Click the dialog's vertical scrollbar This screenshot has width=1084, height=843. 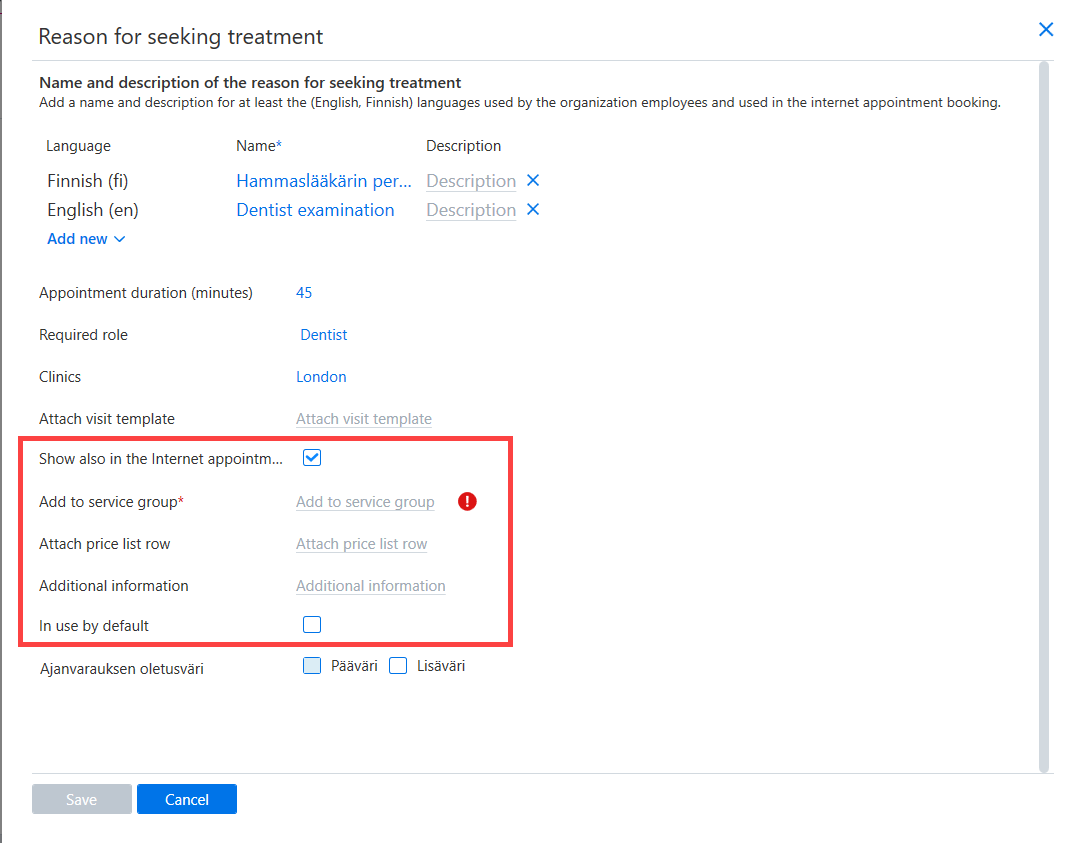pos(1044,416)
